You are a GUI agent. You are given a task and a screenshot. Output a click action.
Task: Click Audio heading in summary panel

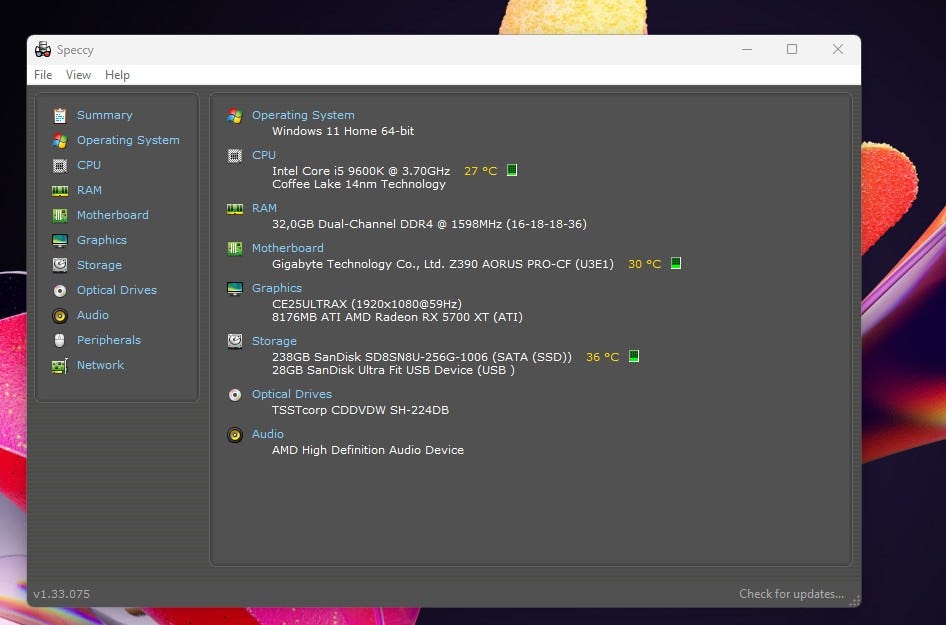point(268,434)
